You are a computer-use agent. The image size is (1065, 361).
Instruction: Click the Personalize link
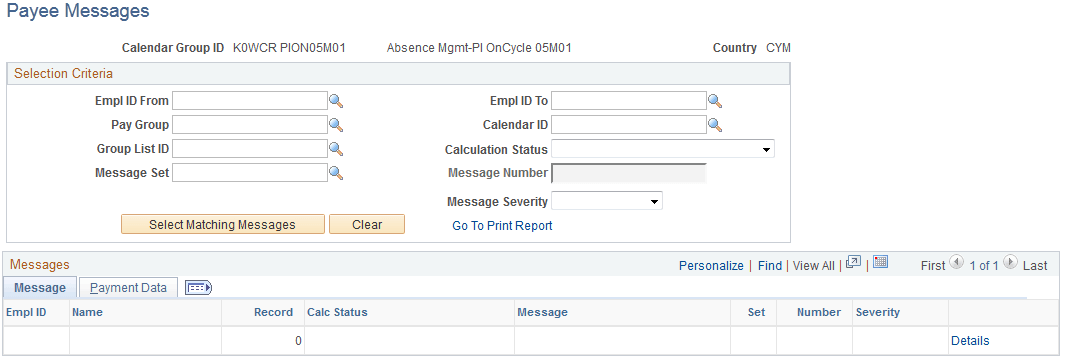point(711,266)
